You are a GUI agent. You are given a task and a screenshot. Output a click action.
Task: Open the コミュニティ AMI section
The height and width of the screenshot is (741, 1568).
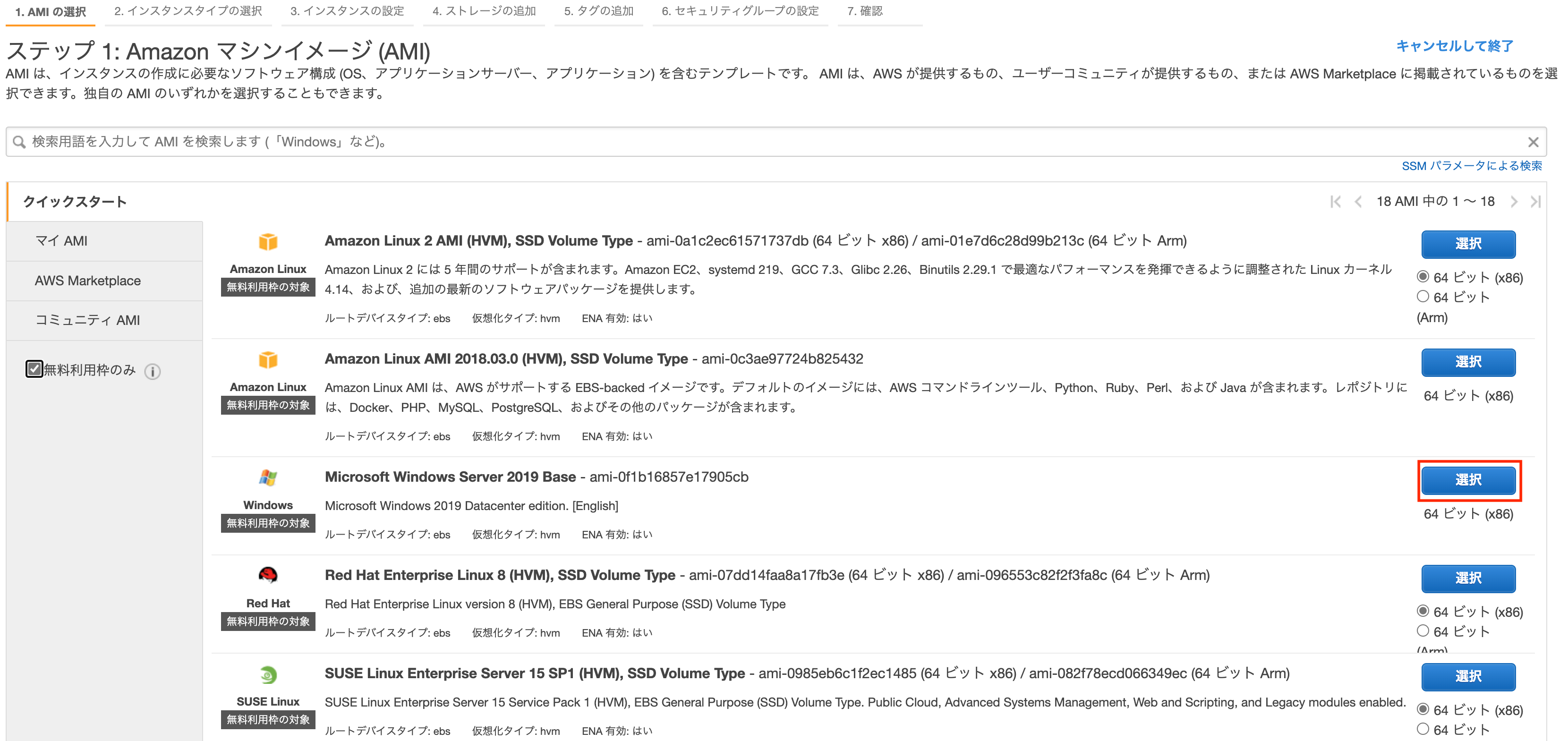pos(88,320)
